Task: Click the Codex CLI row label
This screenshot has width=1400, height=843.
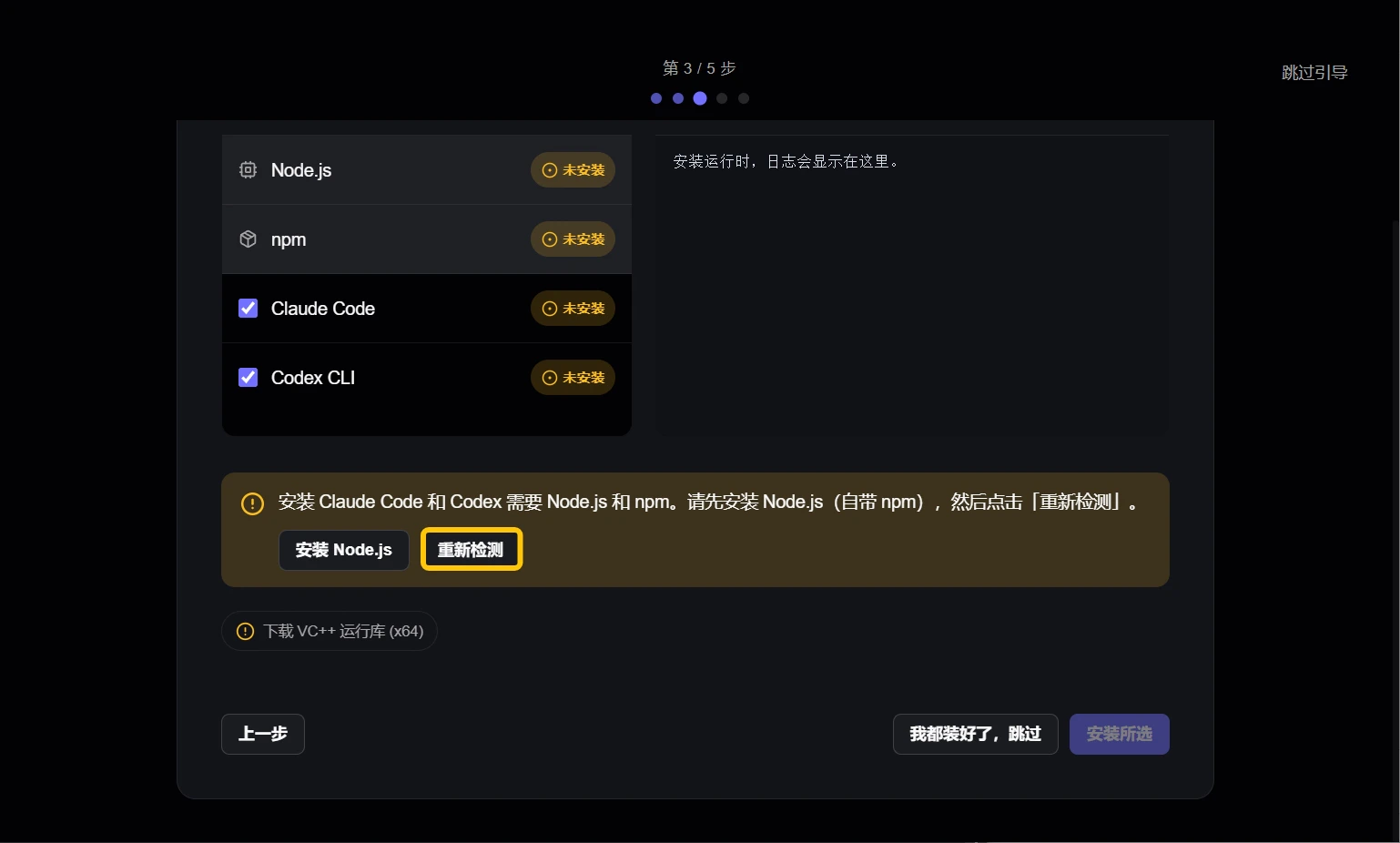Action: click(x=313, y=378)
